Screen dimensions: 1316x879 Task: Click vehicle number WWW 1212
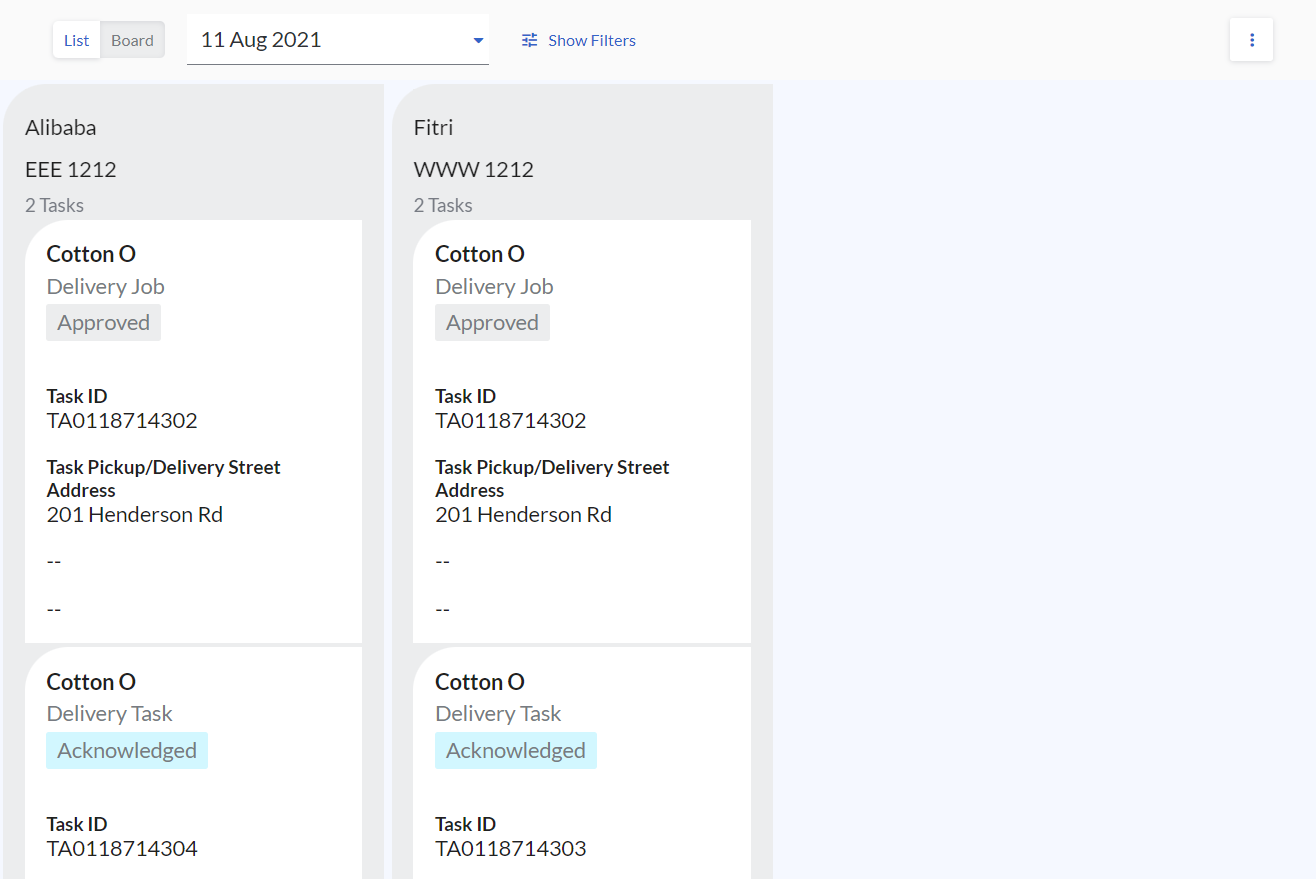point(474,169)
